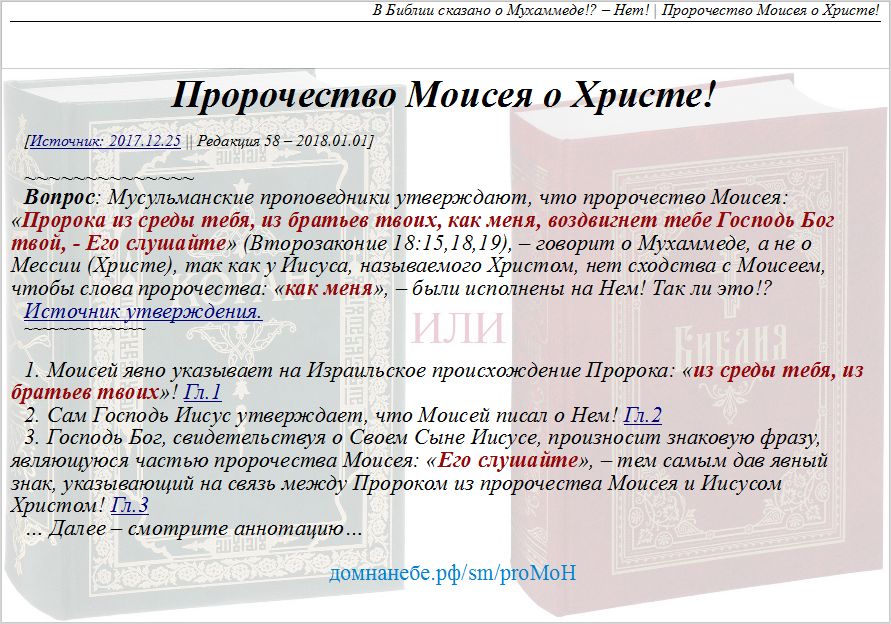Screen dimensions: 891x624
Task: Click the bold word 'Вопрос'
Action: click(59, 198)
